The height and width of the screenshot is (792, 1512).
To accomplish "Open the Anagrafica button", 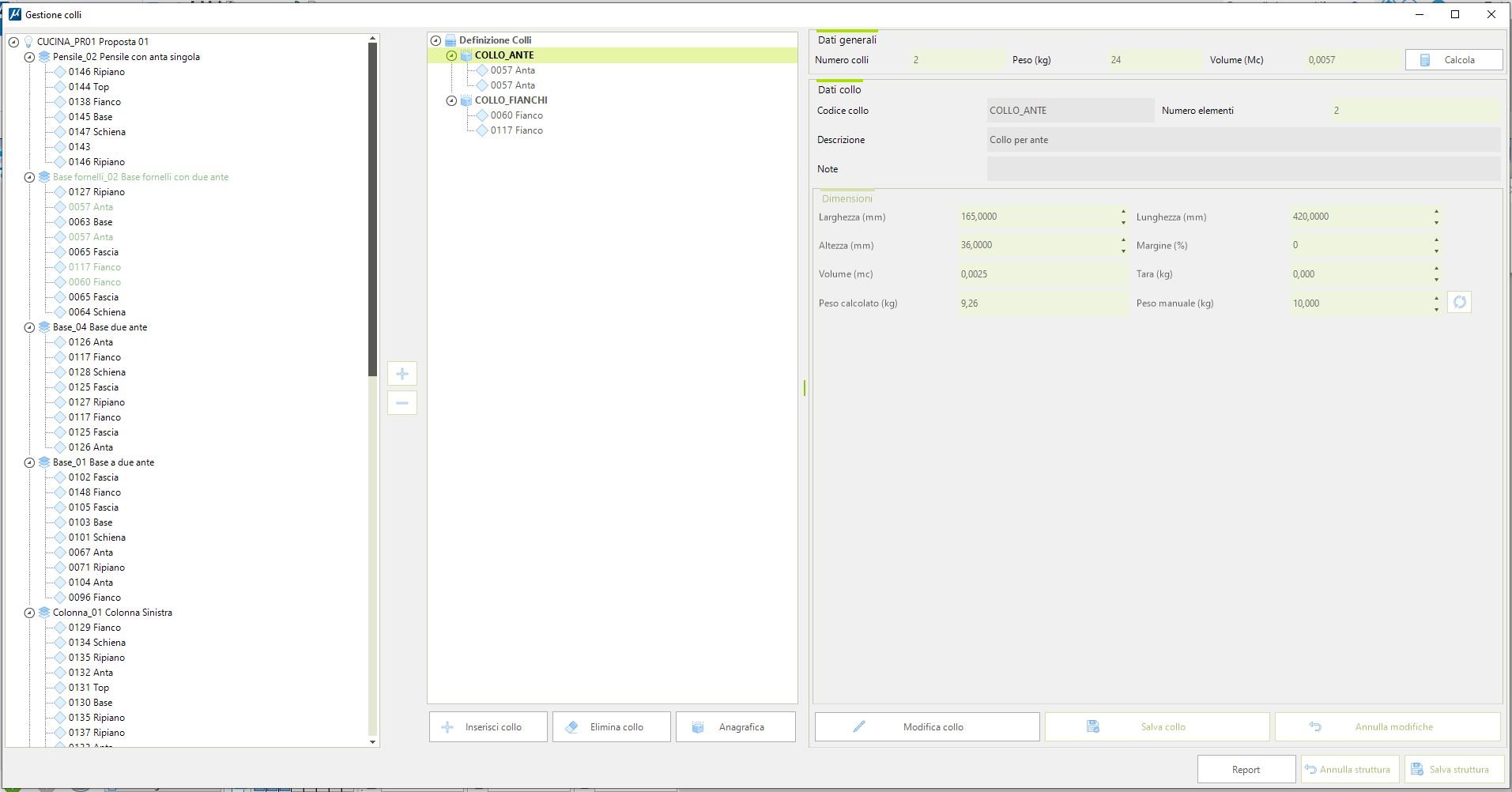I will pyautogui.click(x=736, y=727).
